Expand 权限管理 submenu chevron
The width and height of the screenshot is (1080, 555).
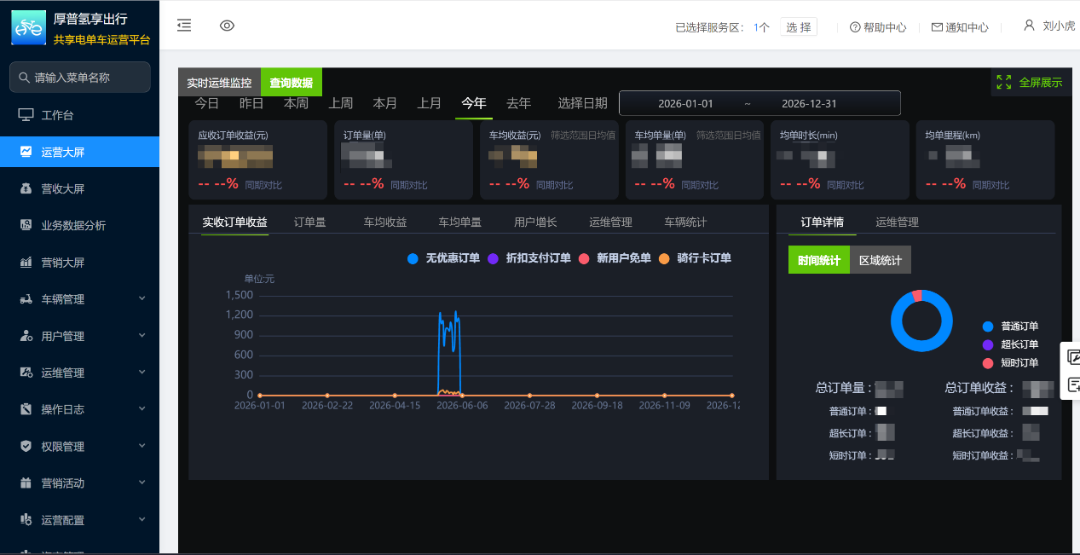142,446
